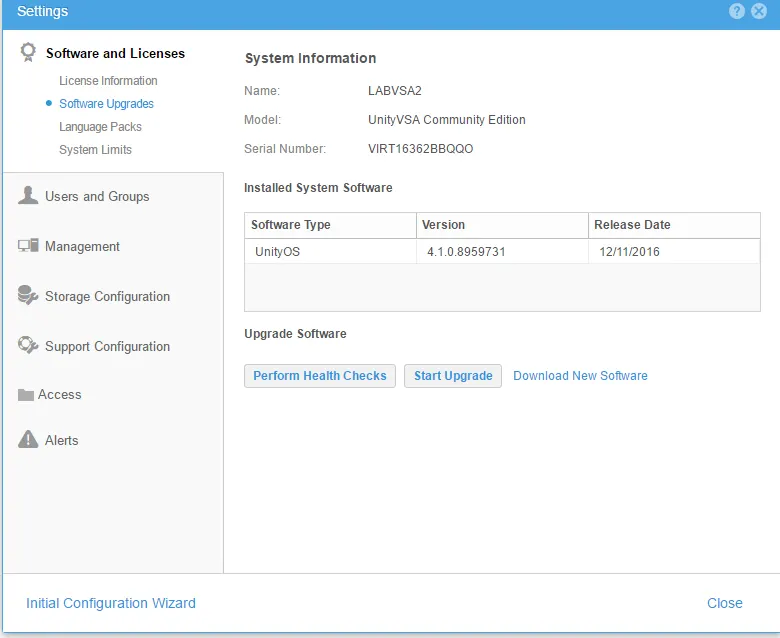Sort by Version column header
780x638 pixels.
pos(502,225)
